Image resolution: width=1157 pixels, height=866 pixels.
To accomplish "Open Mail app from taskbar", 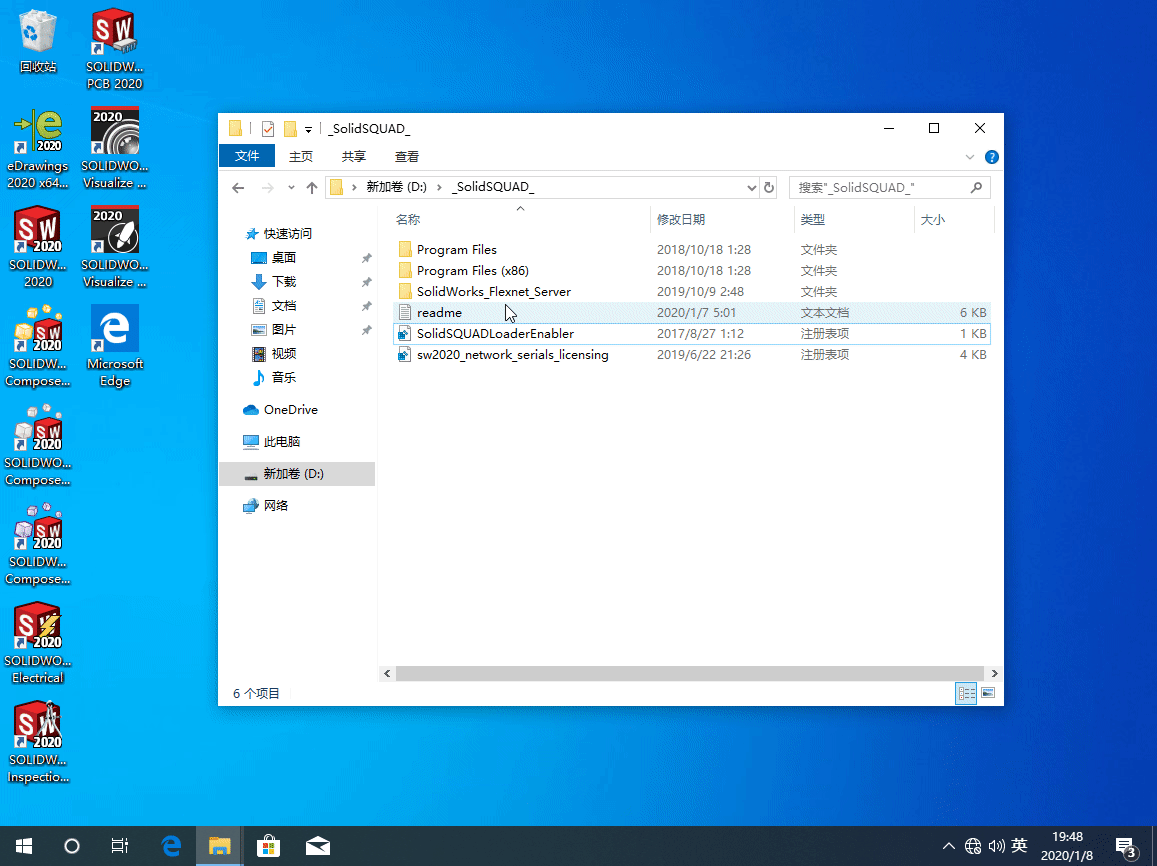I will (x=317, y=846).
